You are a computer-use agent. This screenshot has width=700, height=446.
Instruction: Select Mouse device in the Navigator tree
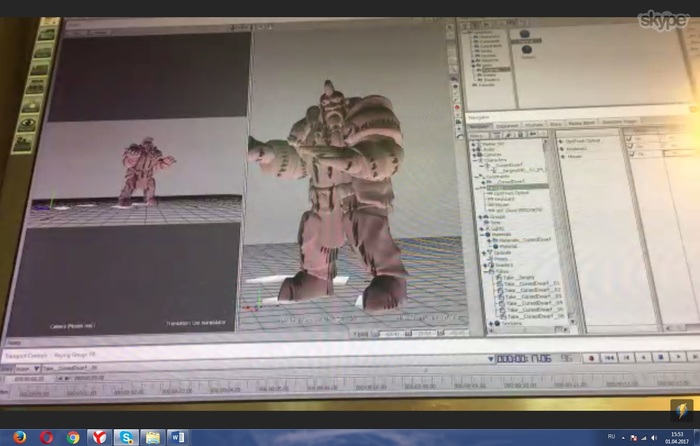(x=501, y=204)
